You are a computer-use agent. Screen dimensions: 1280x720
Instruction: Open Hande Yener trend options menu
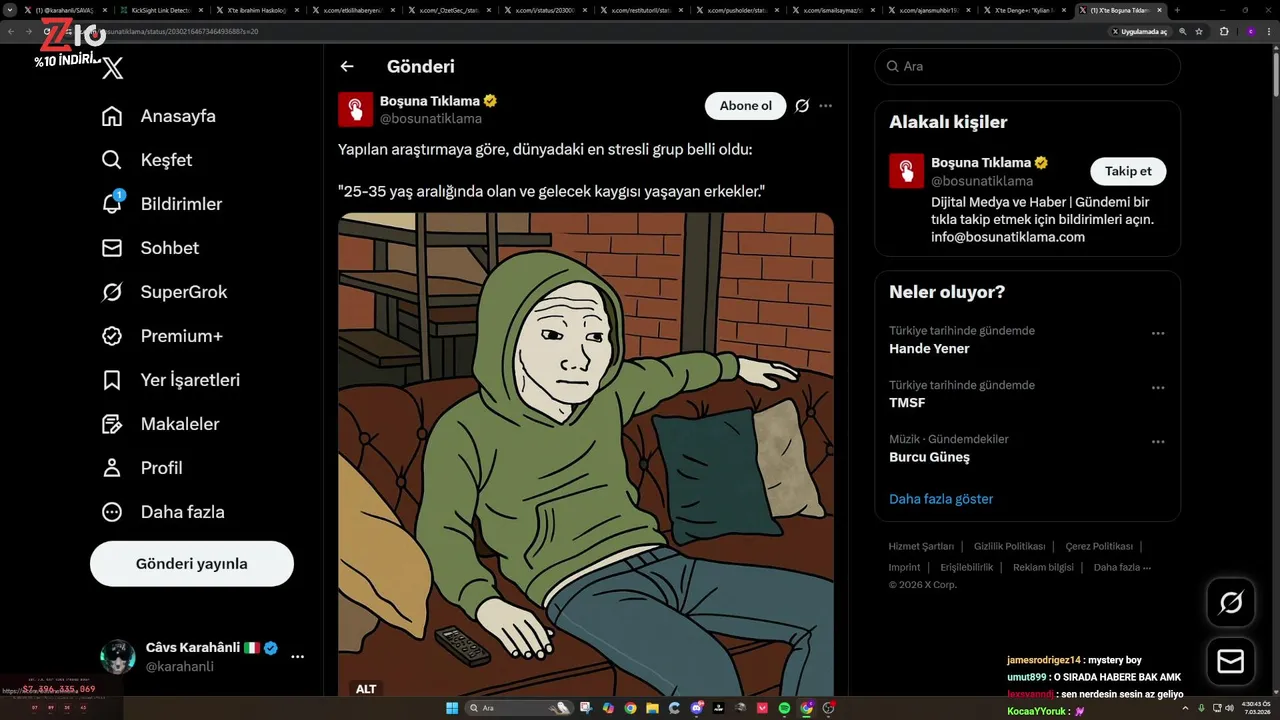point(1158,334)
